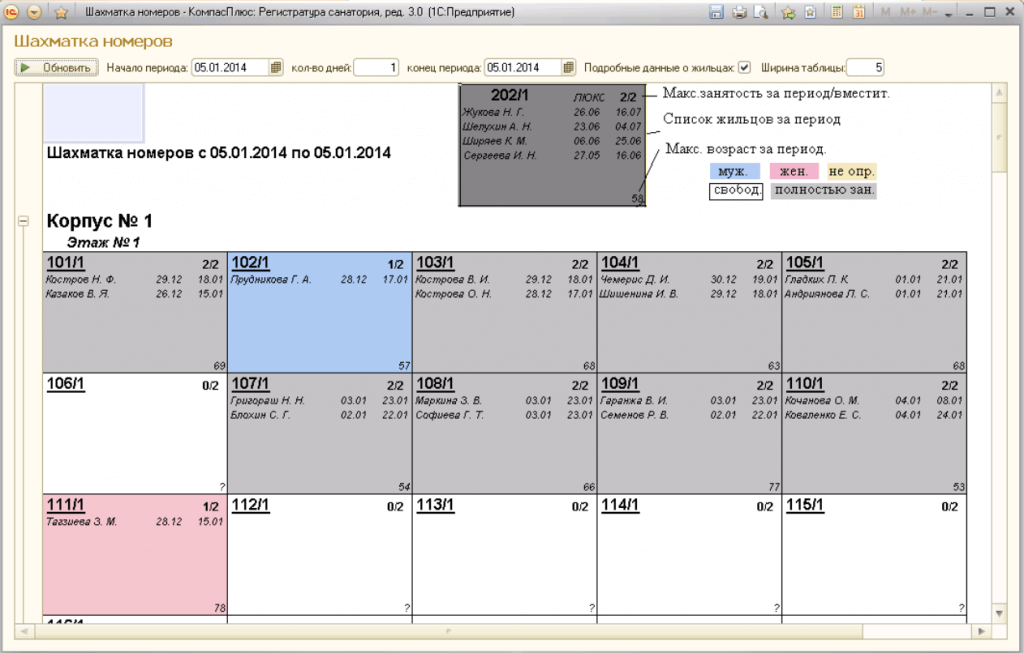
Task: Click the Обновить refresh button
Action: [57, 67]
